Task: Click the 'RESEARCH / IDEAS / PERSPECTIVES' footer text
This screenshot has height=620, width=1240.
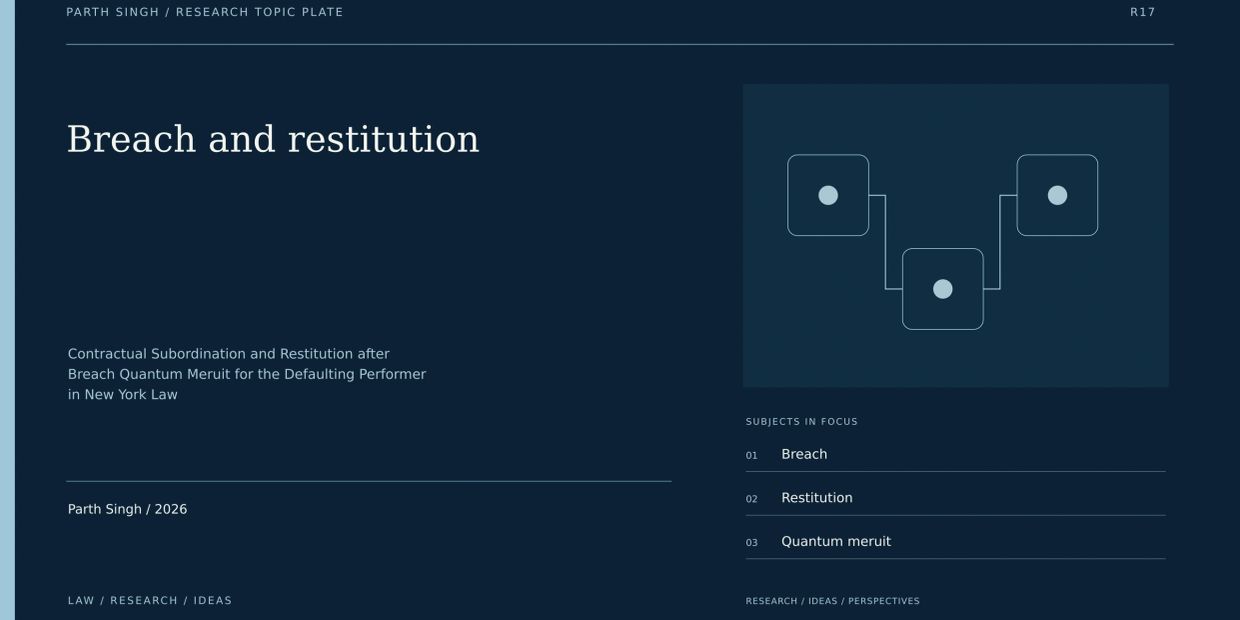Action: coord(833,601)
